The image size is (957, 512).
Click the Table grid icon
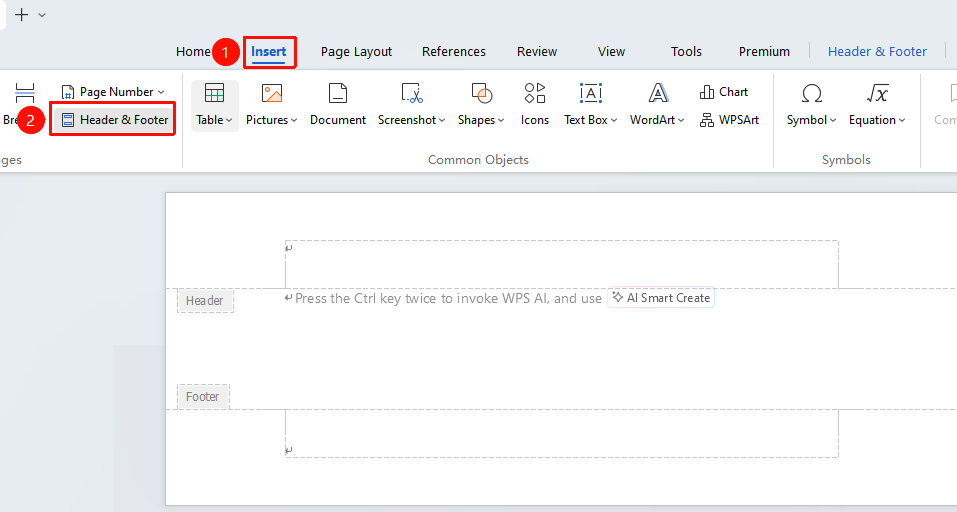(214, 93)
